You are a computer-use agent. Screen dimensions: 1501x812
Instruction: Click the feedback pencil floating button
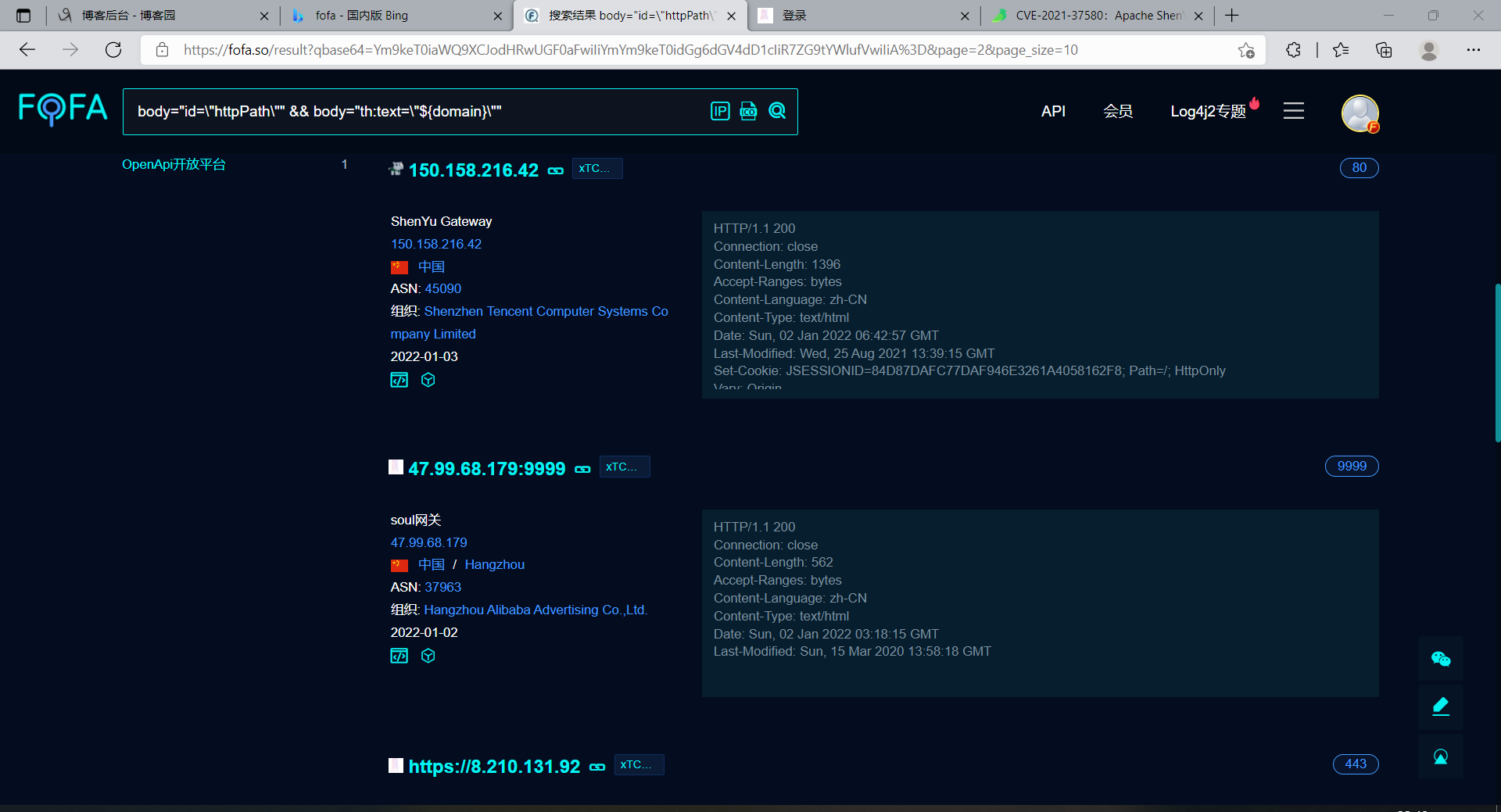coord(1441,707)
